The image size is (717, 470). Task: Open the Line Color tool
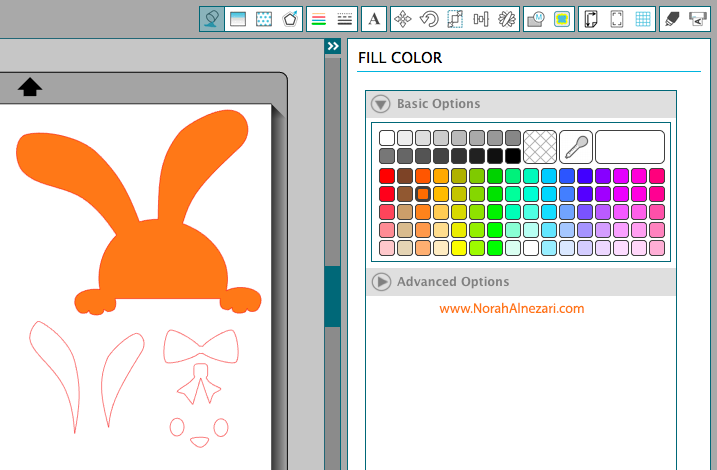[x=319, y=19]
